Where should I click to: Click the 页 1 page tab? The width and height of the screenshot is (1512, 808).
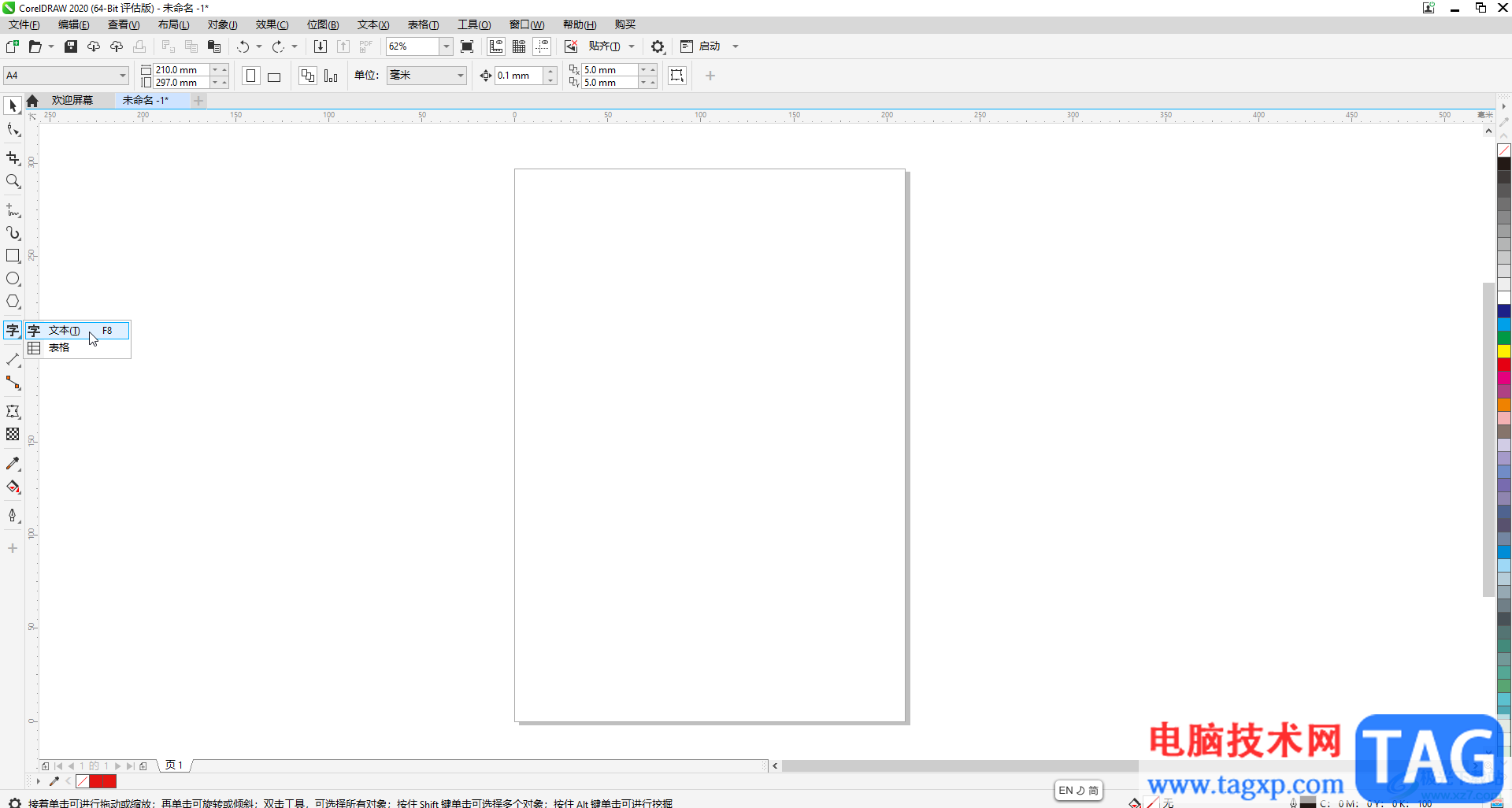click(174, 765)
